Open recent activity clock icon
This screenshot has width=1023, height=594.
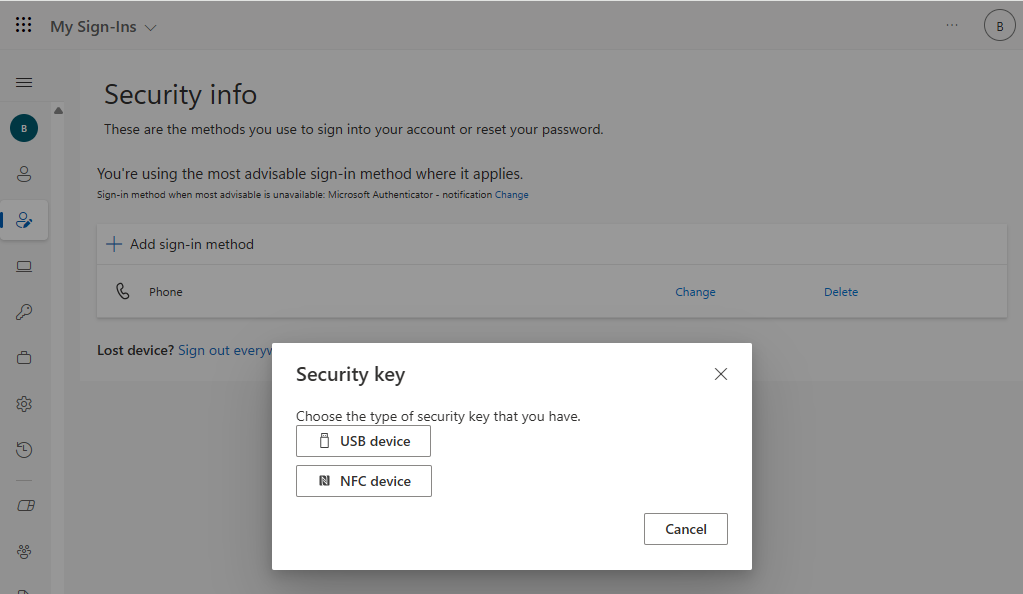(x=24, y=450)
